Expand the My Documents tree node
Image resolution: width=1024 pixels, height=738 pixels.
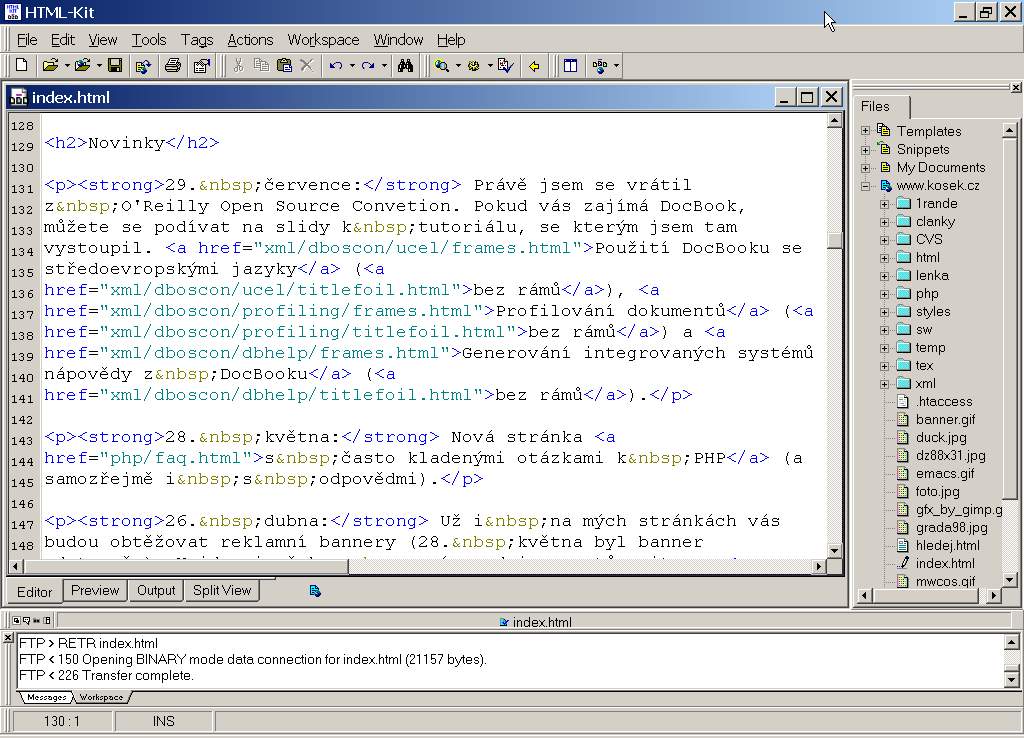[865, 168]
